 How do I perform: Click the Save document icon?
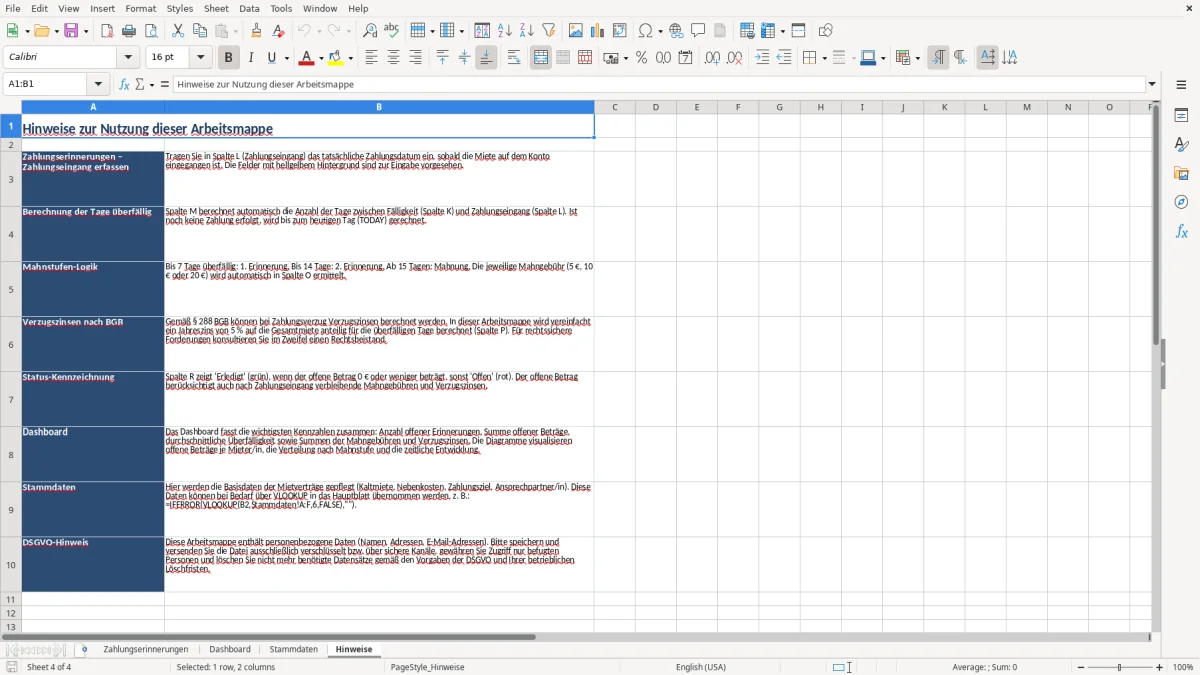tap(71, 31)
